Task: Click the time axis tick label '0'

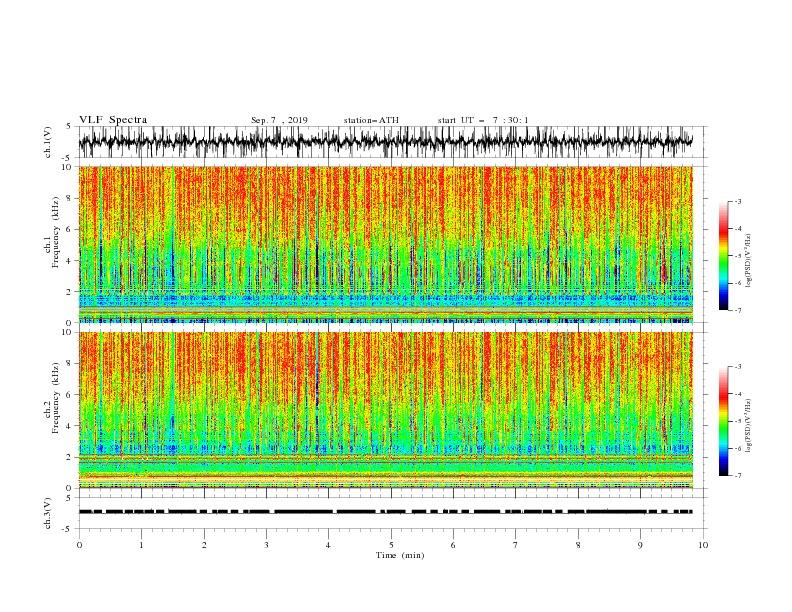Action: coord(79,545)
